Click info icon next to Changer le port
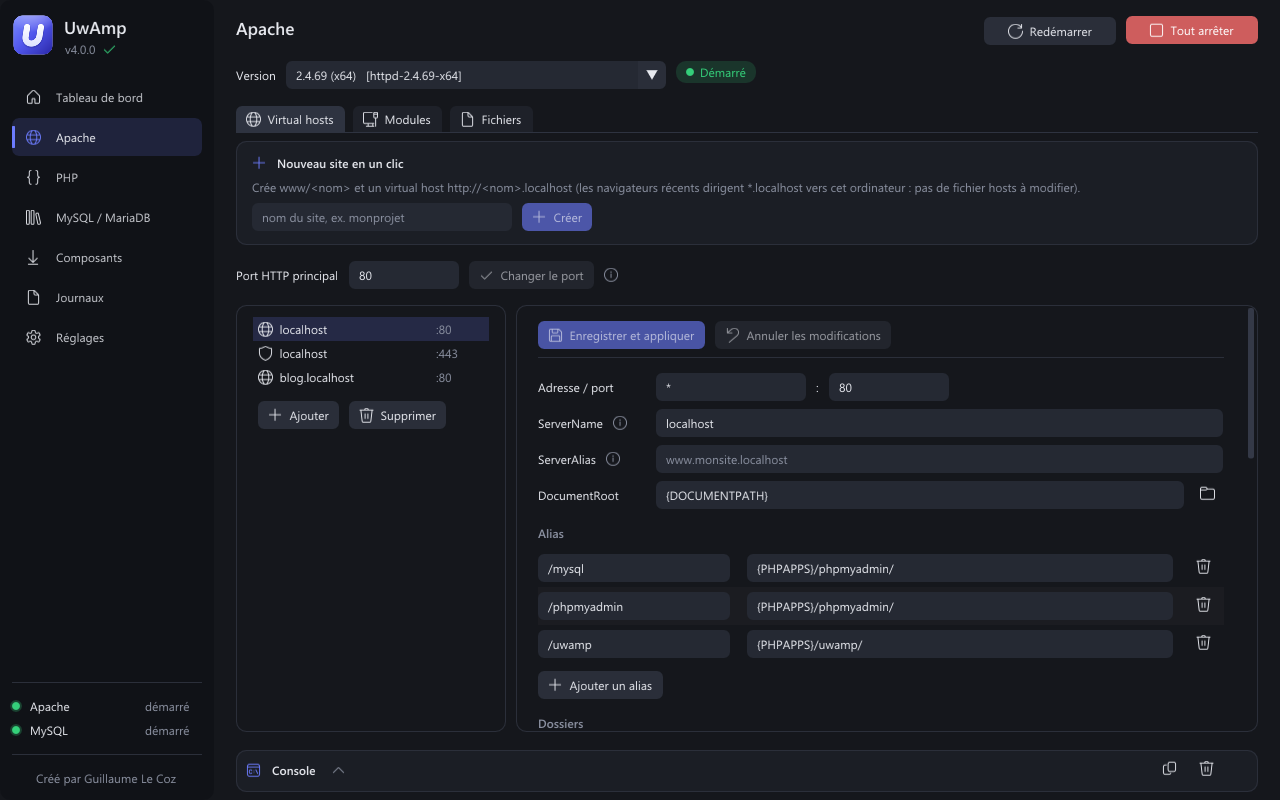Image resolution: width=1280 pixels, height=800 pixels. (611, 275)
